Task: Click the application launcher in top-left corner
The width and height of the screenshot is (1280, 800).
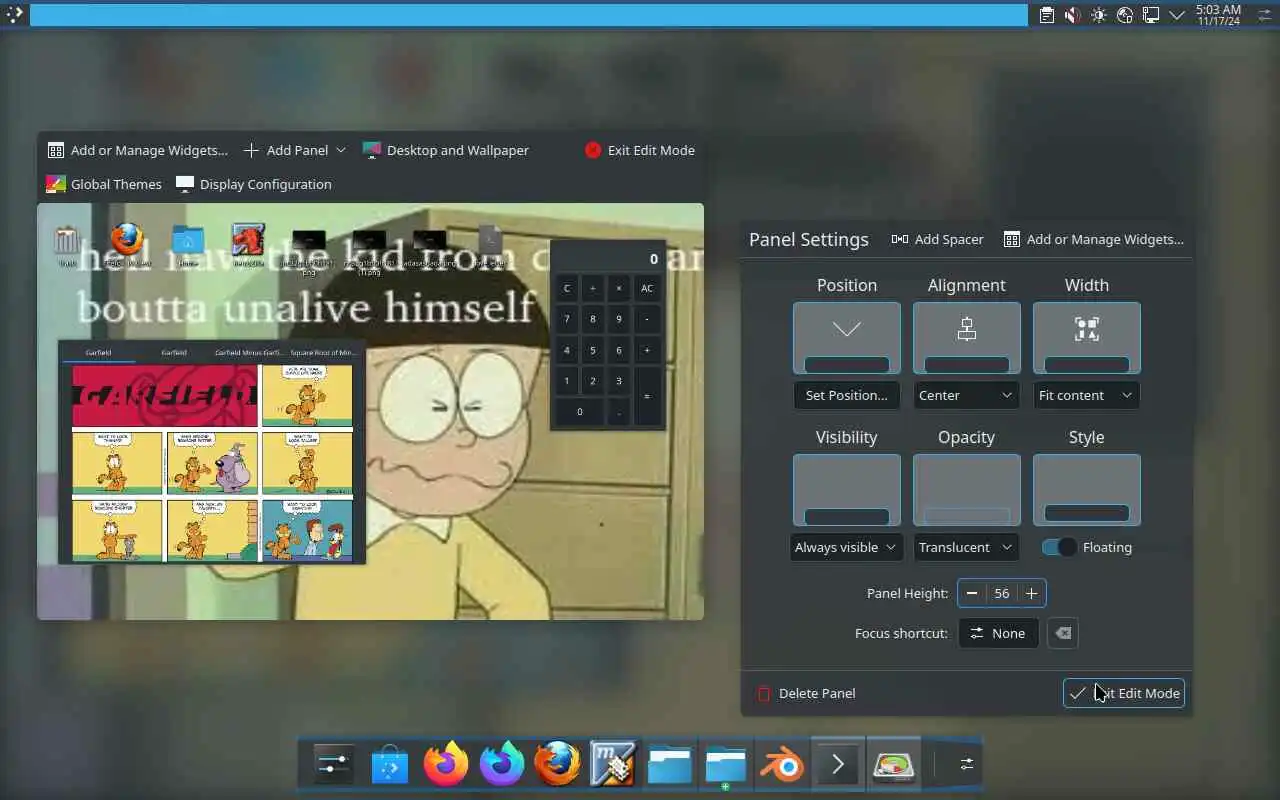Action: [x=14, y=14]
